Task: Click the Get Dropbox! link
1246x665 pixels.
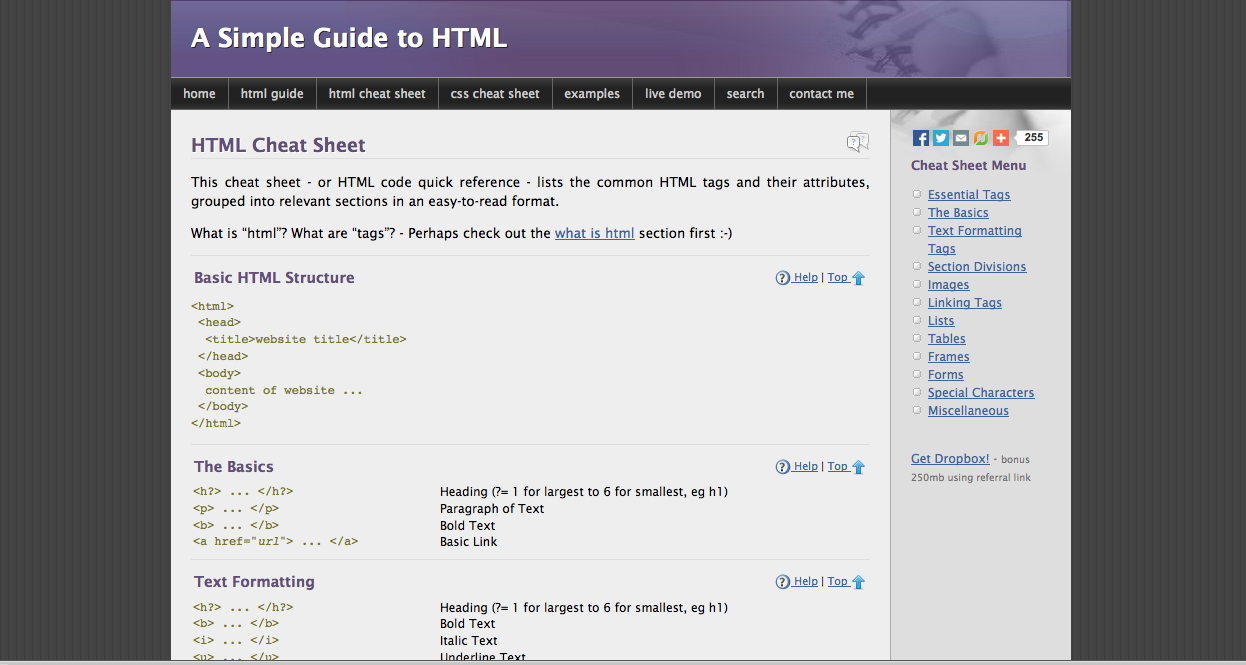Action: tap(950, 459)
